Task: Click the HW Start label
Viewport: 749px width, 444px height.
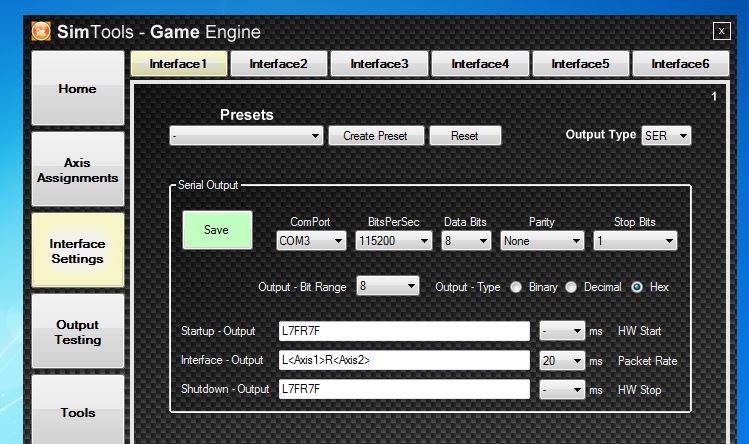Action: (639, 331)
